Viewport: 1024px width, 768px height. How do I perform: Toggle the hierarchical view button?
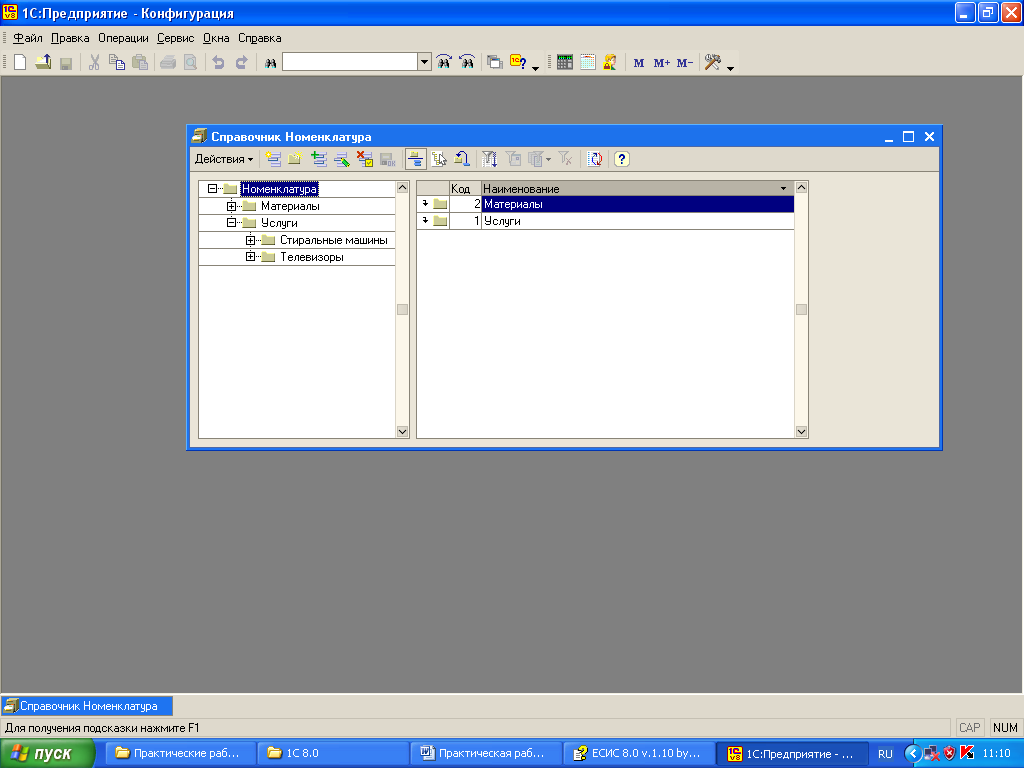(415, 159)
